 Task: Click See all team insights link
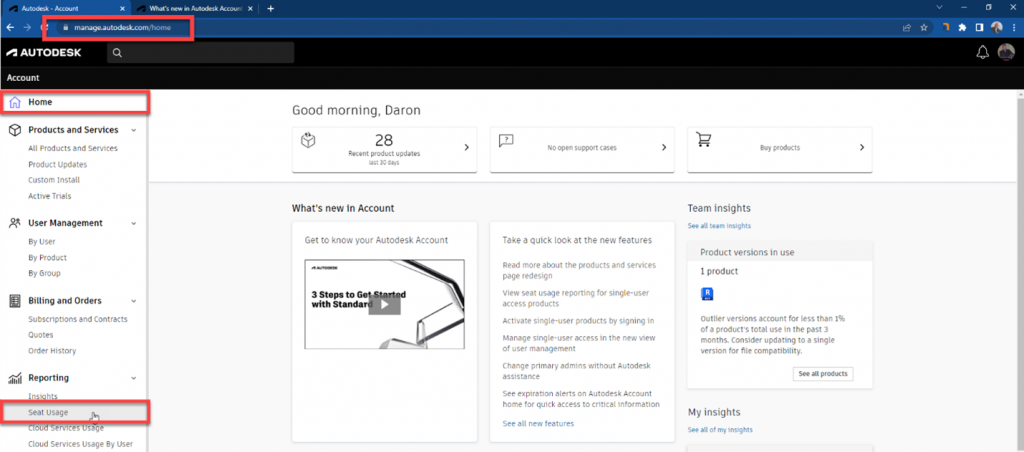pos(719,226)
